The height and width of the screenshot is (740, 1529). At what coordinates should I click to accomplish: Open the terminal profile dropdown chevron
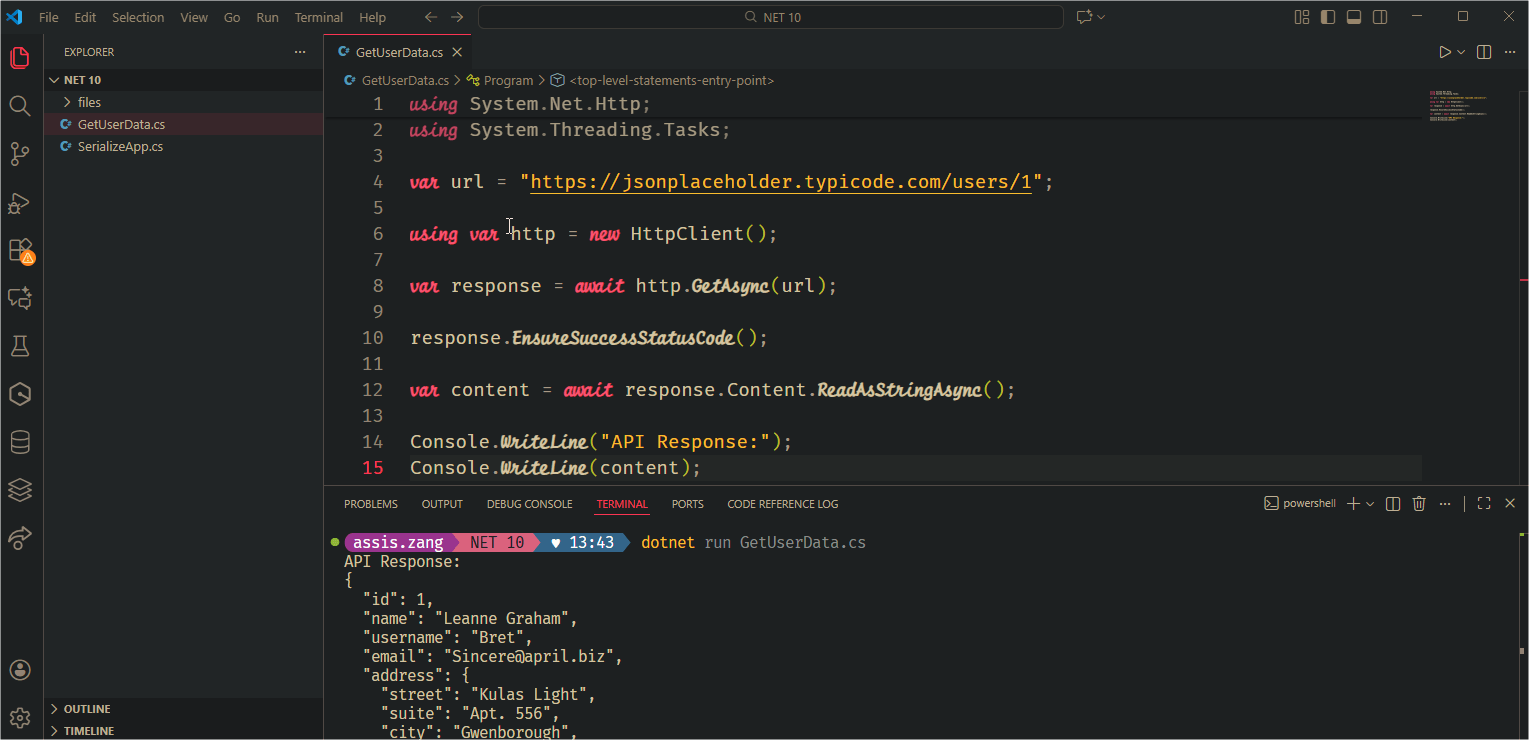tap(1372, 503)
